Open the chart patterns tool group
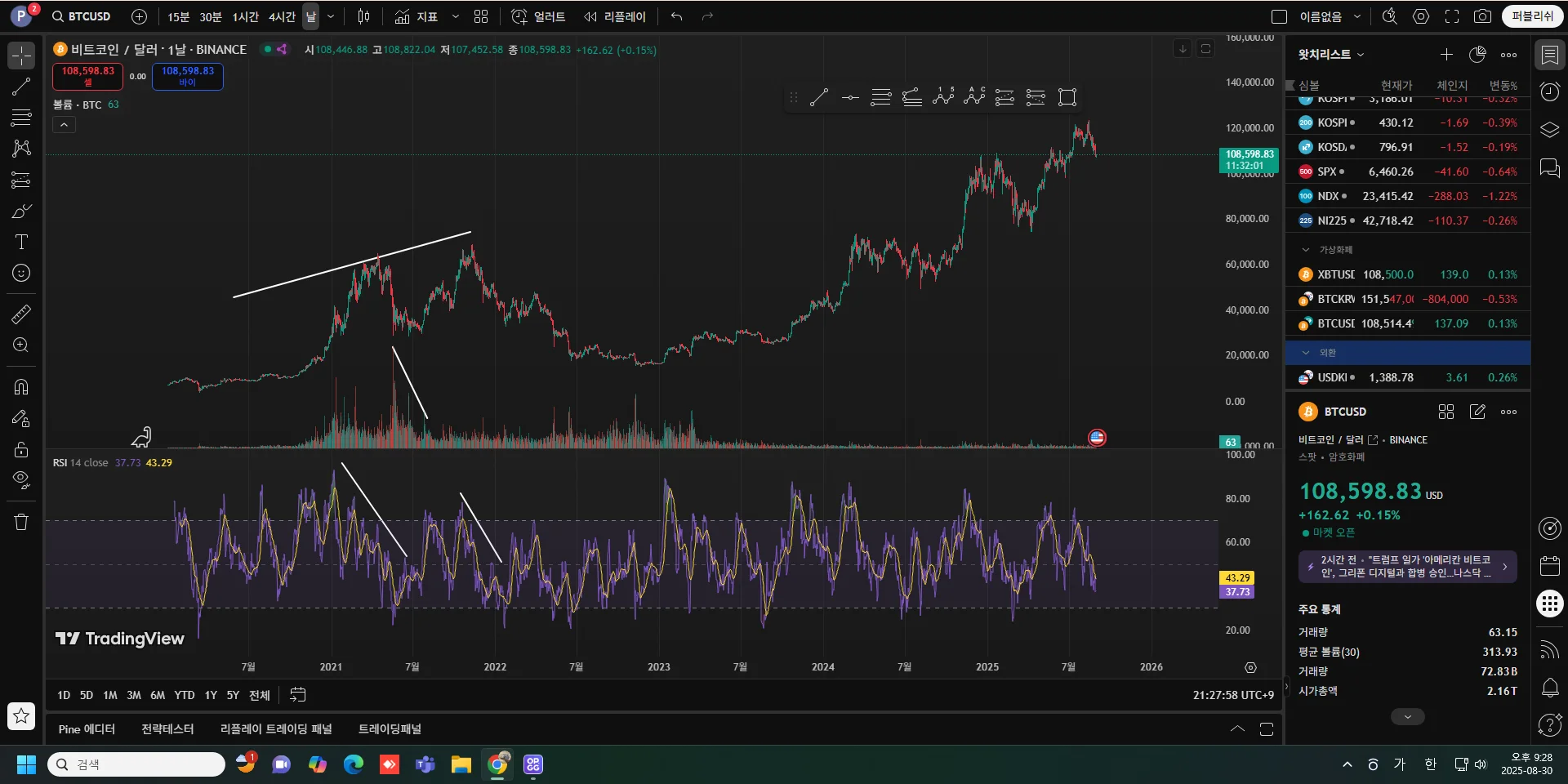This screenshot has width=1568, height=784. (x=21, y=149)
